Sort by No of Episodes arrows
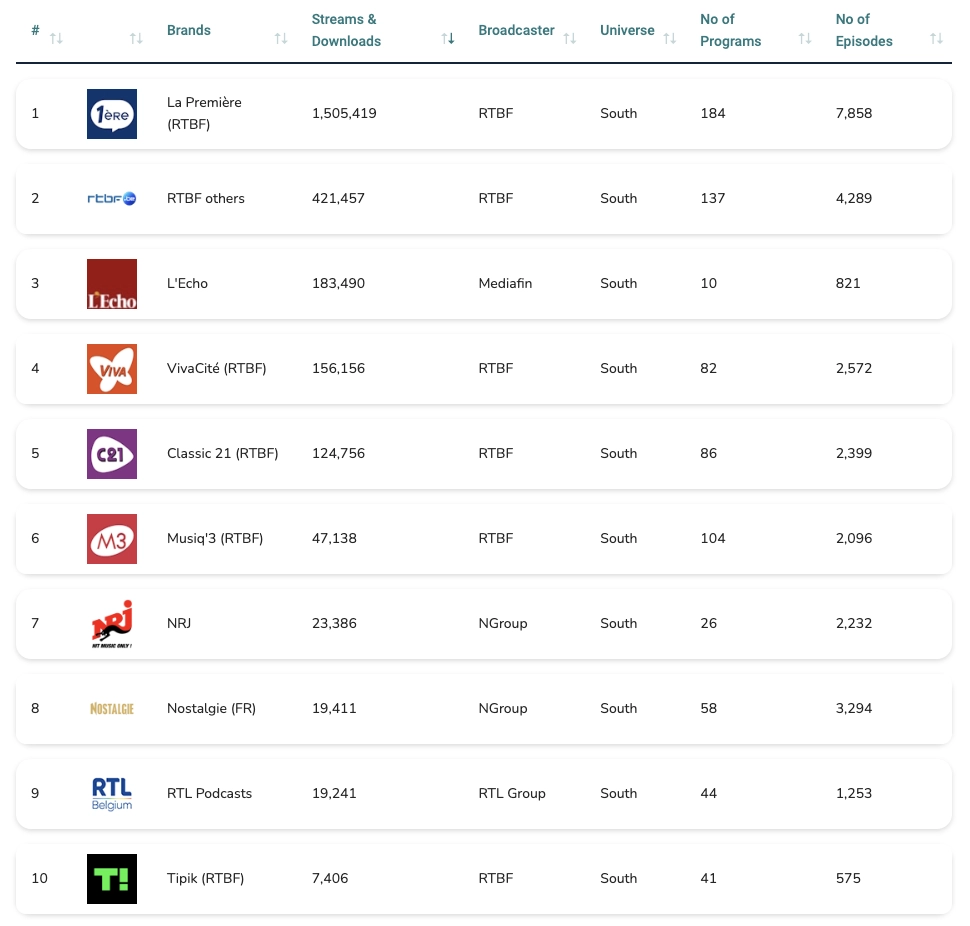Image resolution: width=970 pixels, height=926 pixels. click(x=935, y=38)
